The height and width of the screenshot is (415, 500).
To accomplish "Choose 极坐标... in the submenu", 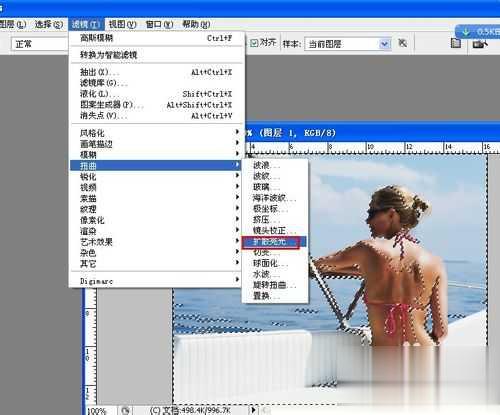I will (x=275, y=208).
